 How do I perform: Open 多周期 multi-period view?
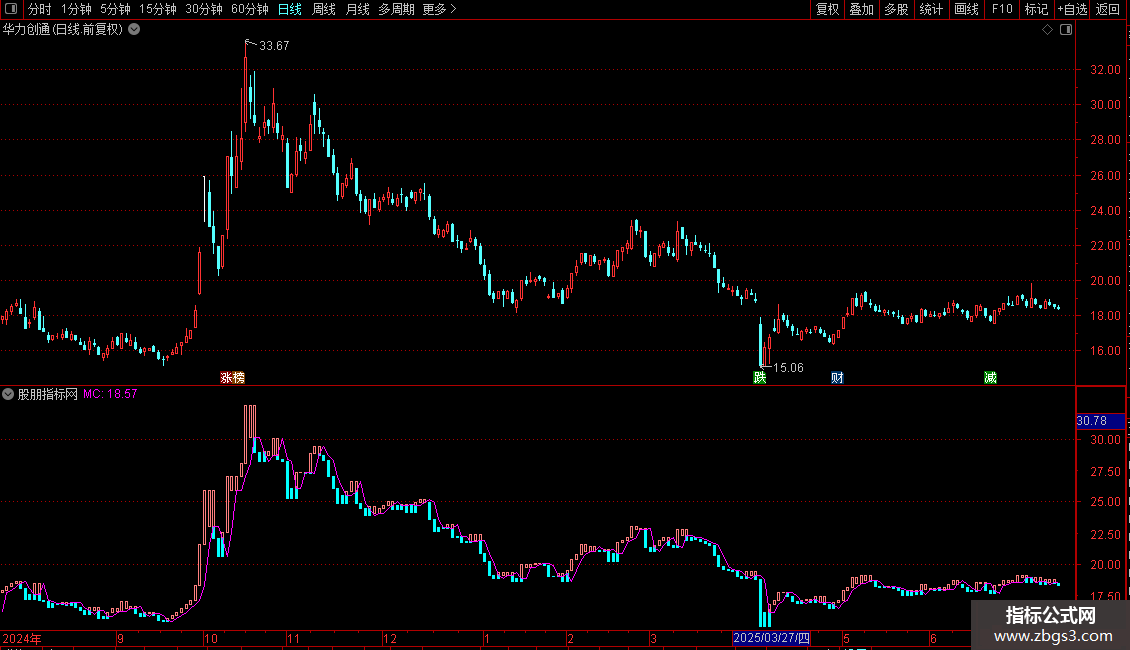coord(396,9)
